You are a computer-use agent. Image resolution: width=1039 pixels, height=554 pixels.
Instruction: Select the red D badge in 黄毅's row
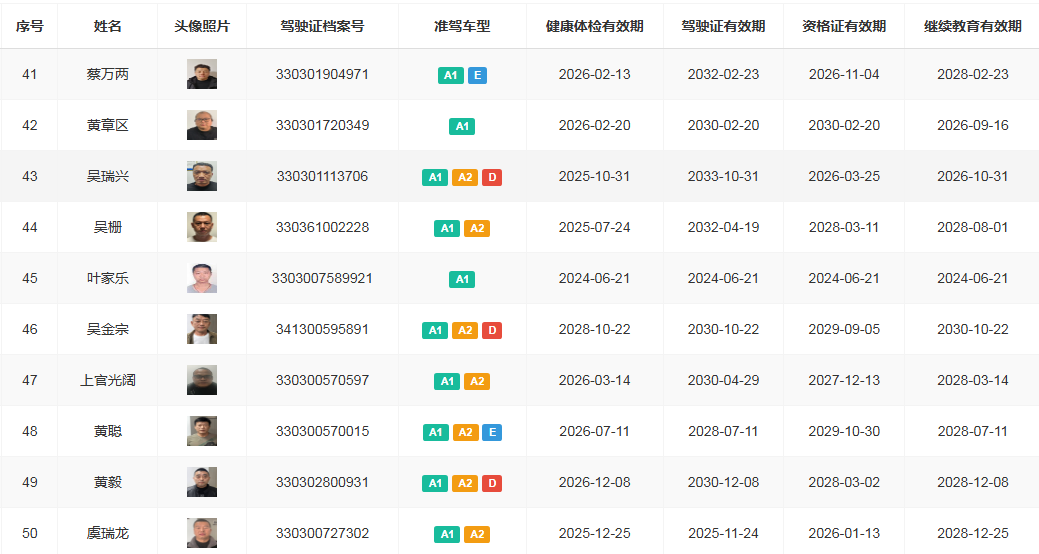click(x=491, y=483)
